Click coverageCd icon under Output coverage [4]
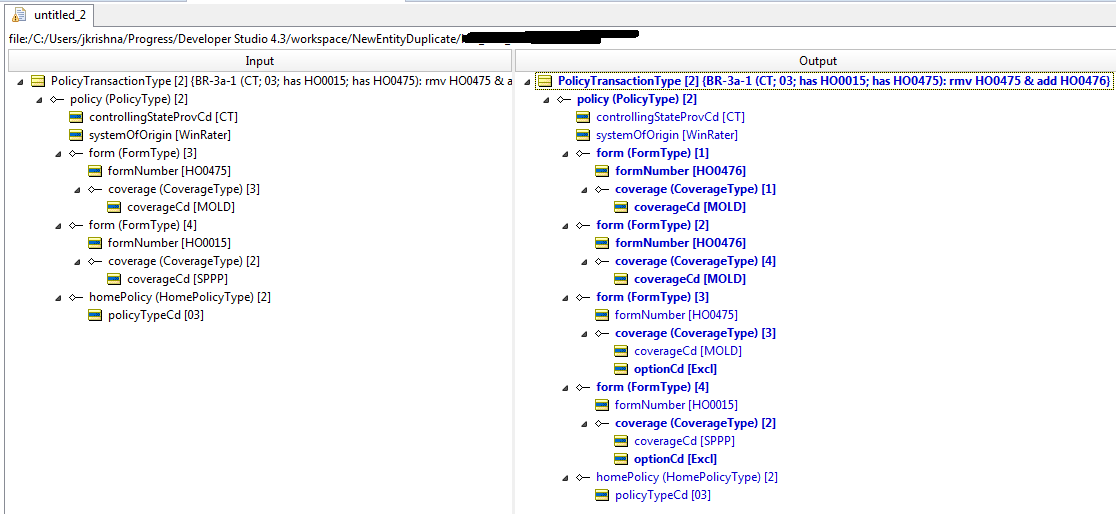The image size is (1116, 514). 621,279
